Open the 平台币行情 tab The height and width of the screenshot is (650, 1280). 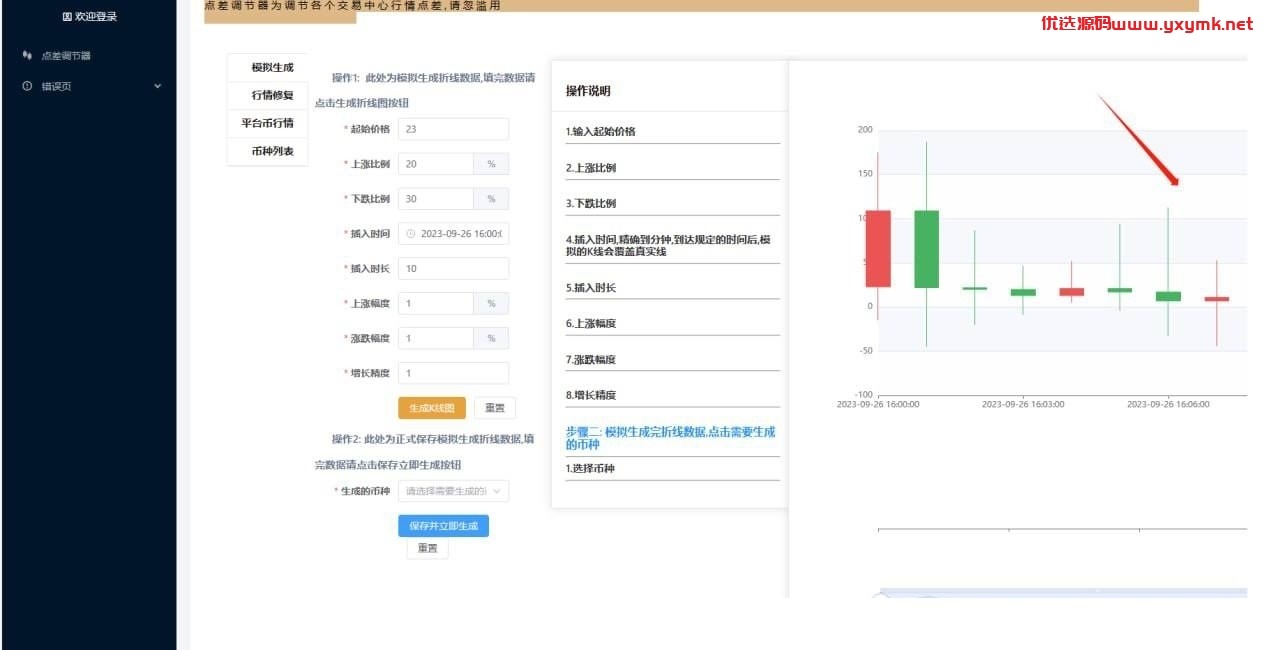point(267,123)
